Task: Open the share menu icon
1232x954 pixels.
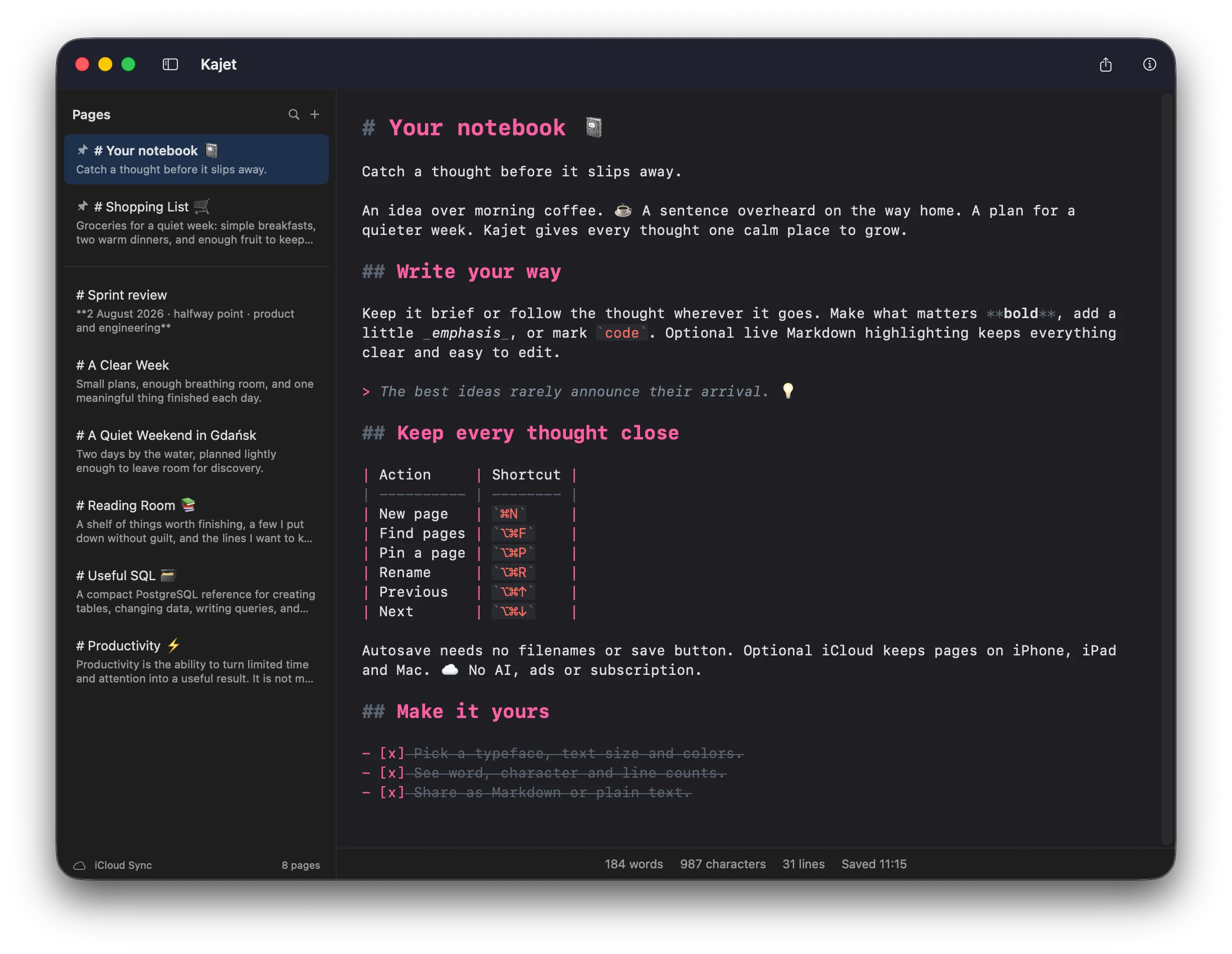Action: click(1105, 64)
